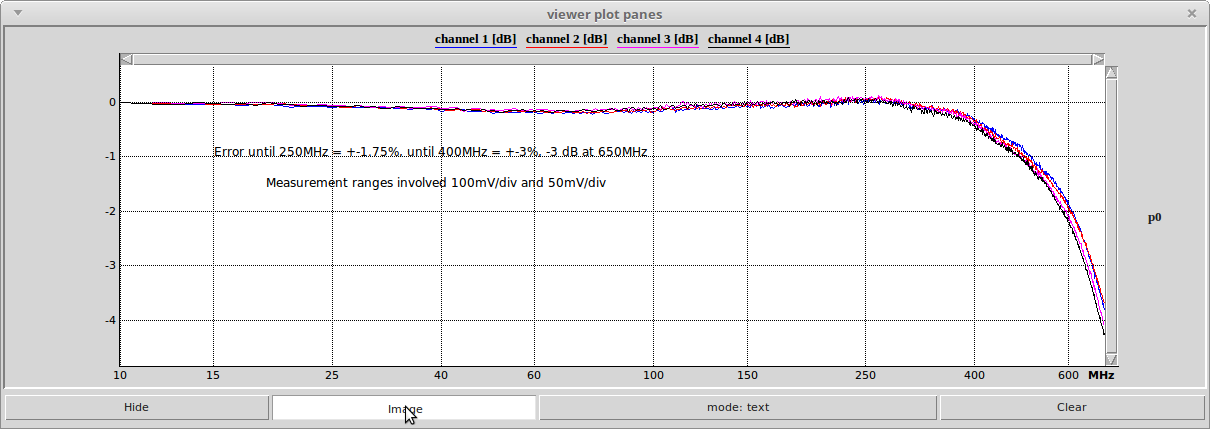This screenshot has height=429, width=1210.
Task: Click the horizontal scrollbar track above plot
Action: [612, 59]
